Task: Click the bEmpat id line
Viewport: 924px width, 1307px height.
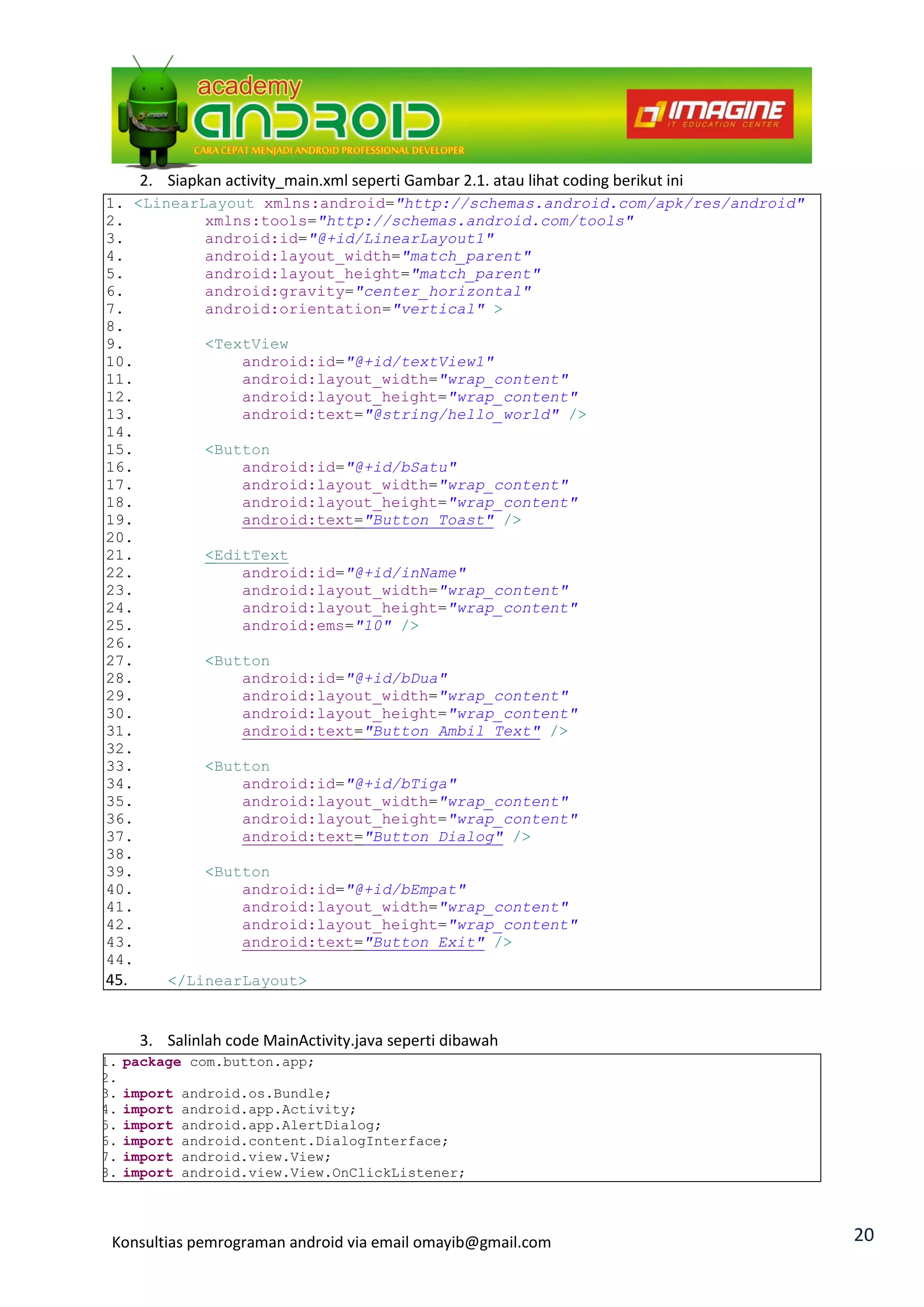Action: tap(354, 890)
